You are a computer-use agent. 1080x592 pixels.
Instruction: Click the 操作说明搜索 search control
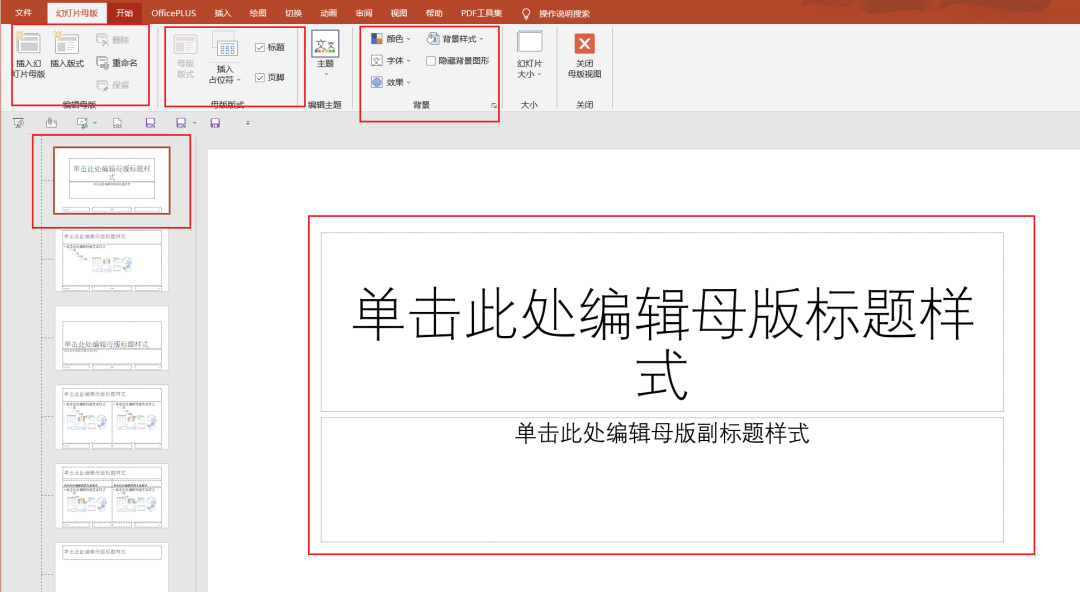[557, 13]
